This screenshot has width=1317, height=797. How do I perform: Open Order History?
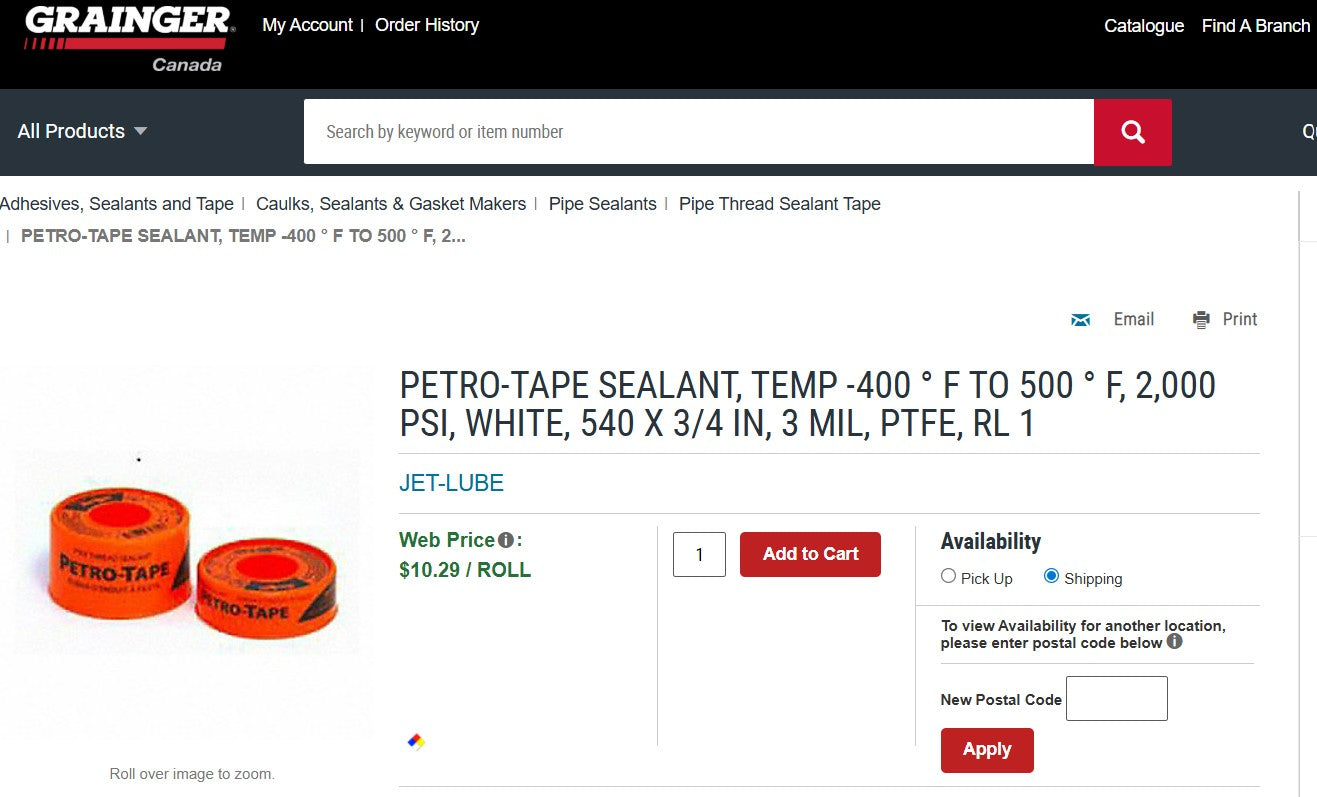click(x=427, y=25)
